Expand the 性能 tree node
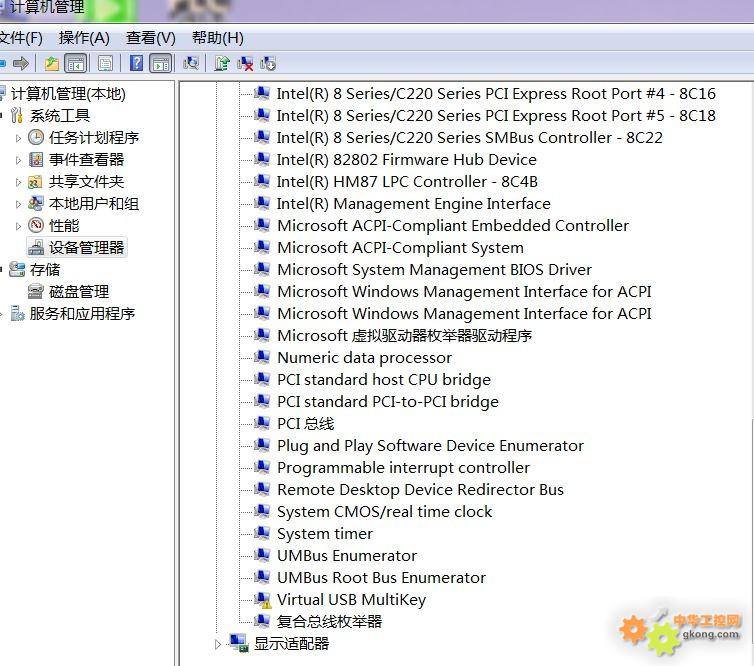The height and width of the screenshot is (666, 754). coord(18,226)
